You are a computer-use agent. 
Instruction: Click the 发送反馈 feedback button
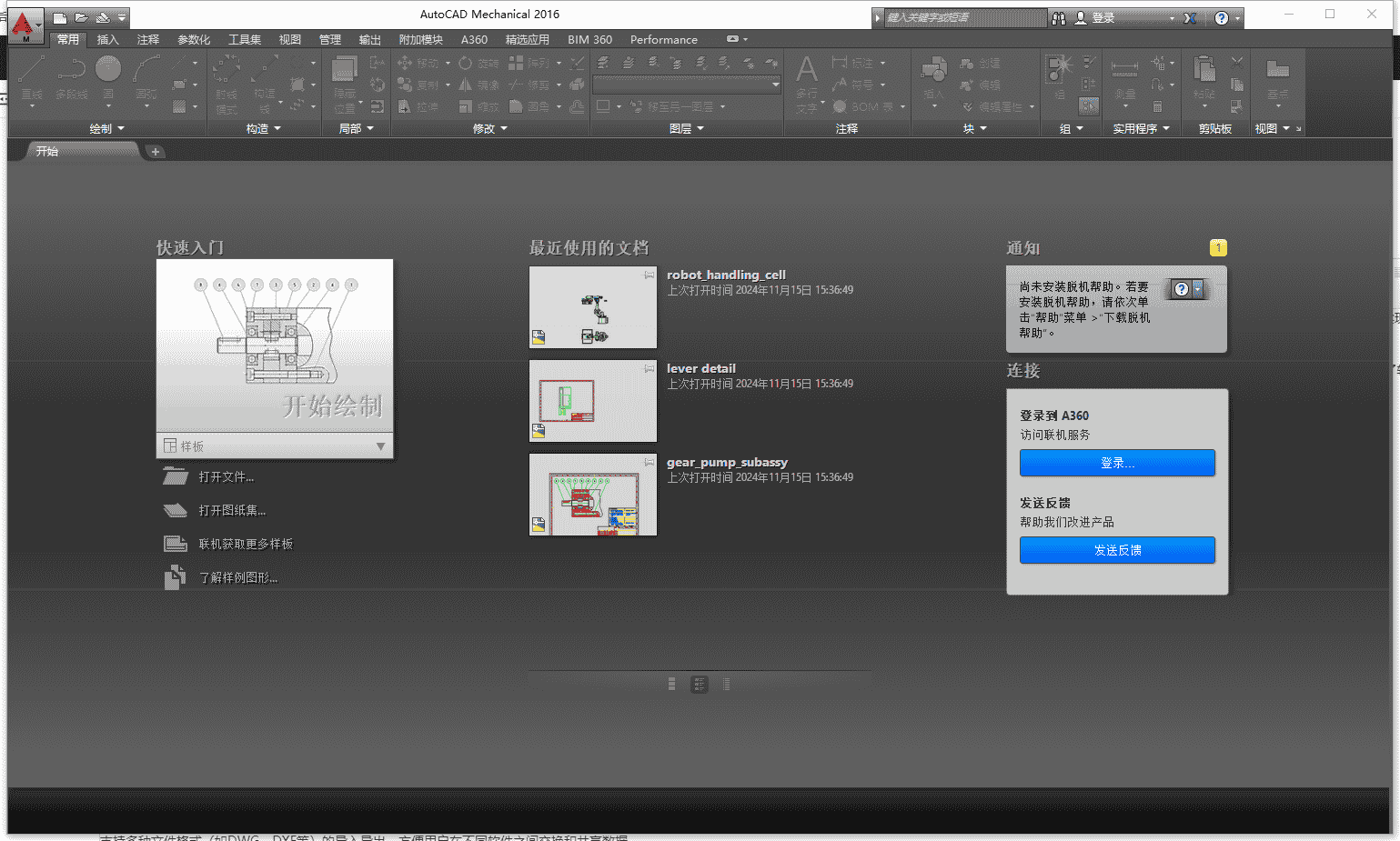pyautogui.click(x=1116, y=550)
